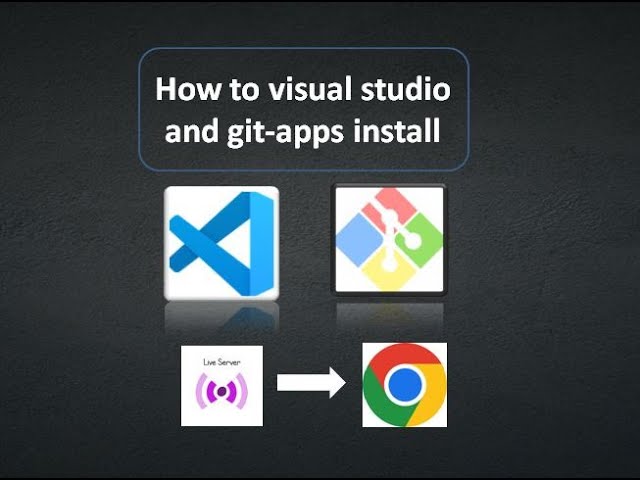The image size is (640, 480).
Task: Click the Visual Studio Code logo
Action: 222,243
